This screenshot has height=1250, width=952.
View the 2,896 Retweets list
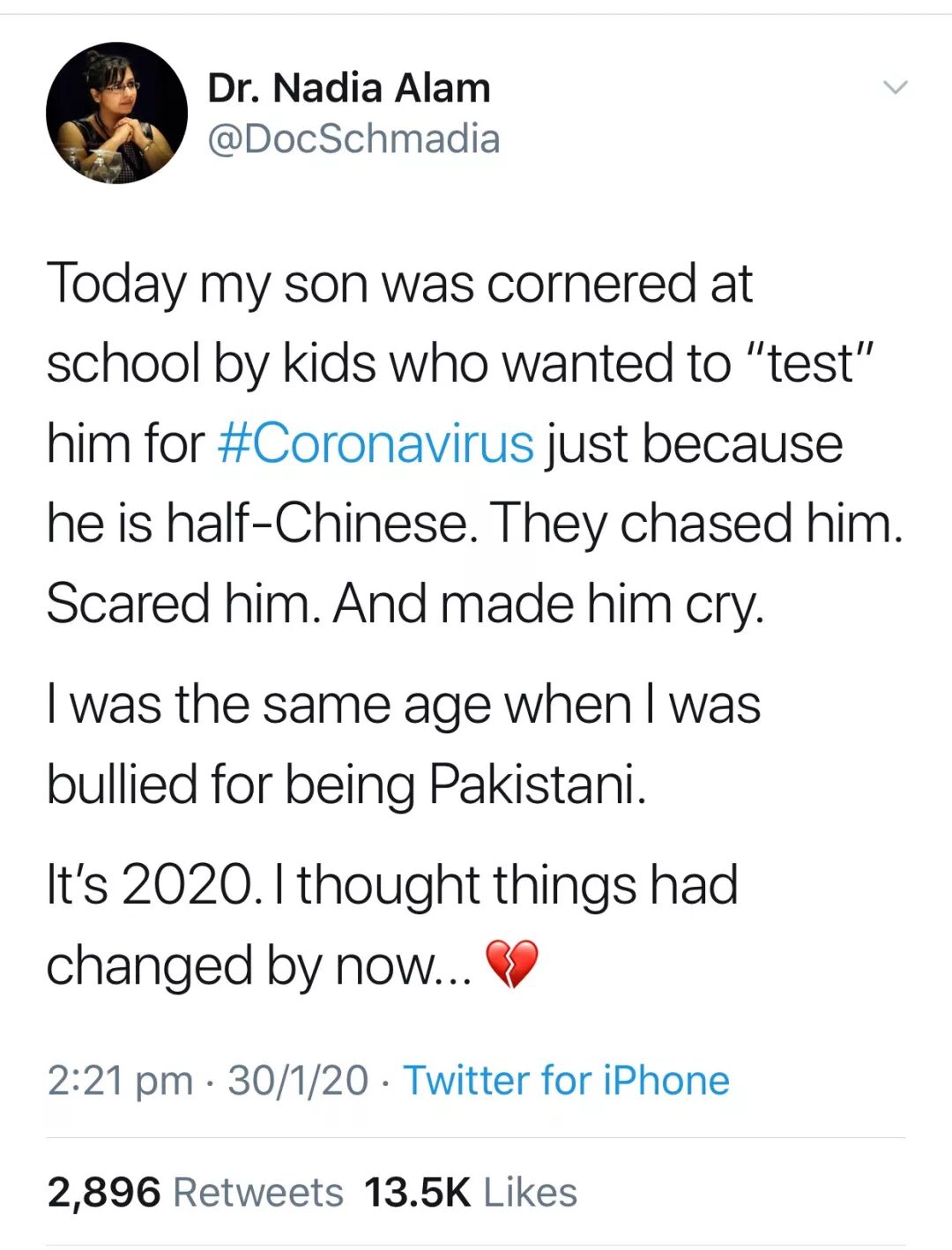195,1192
